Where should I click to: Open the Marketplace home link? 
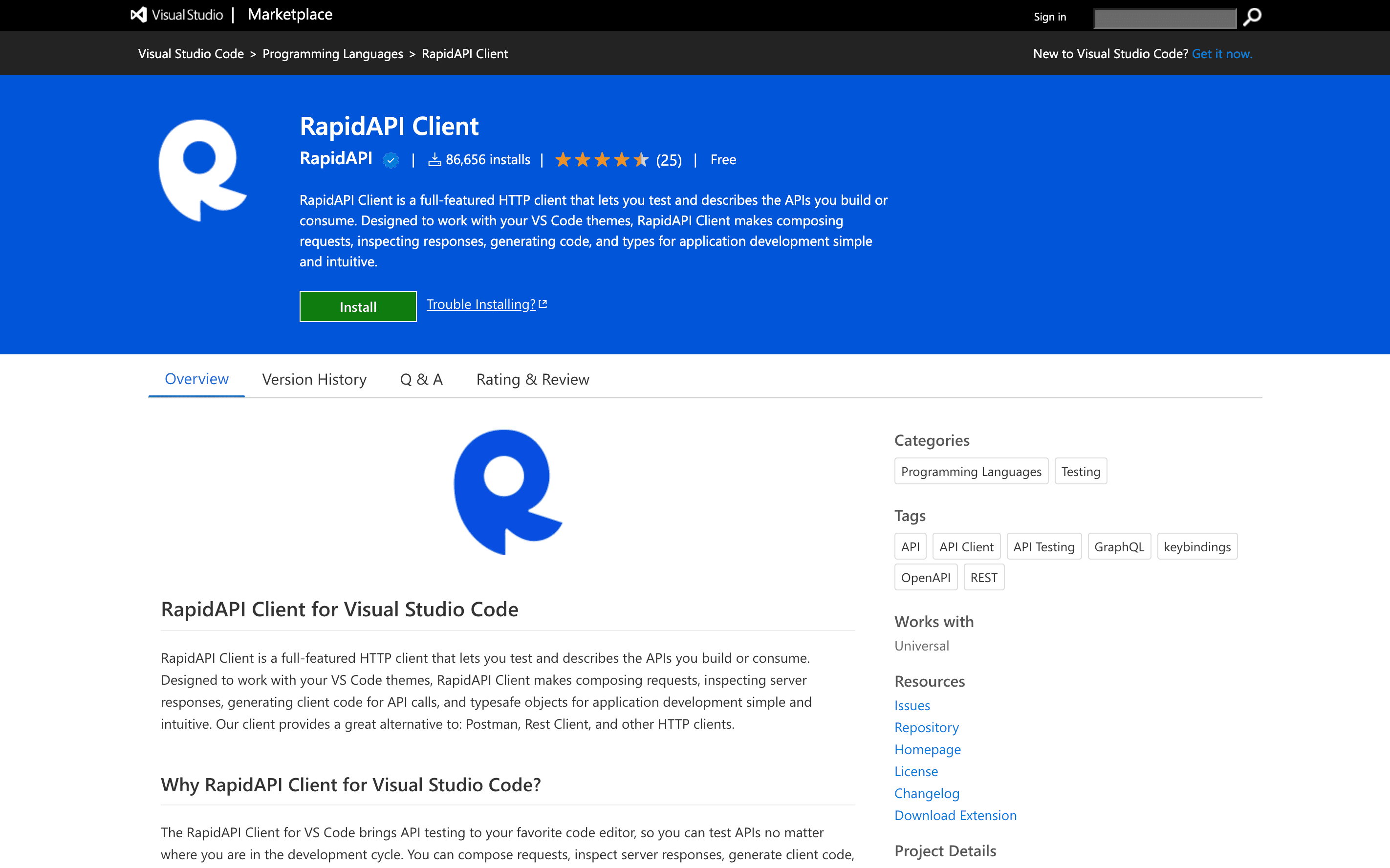[290, 14]
